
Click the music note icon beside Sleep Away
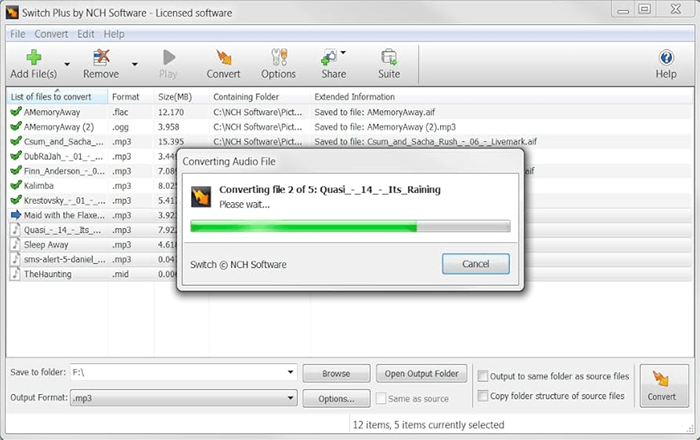[x=16, y=244]
